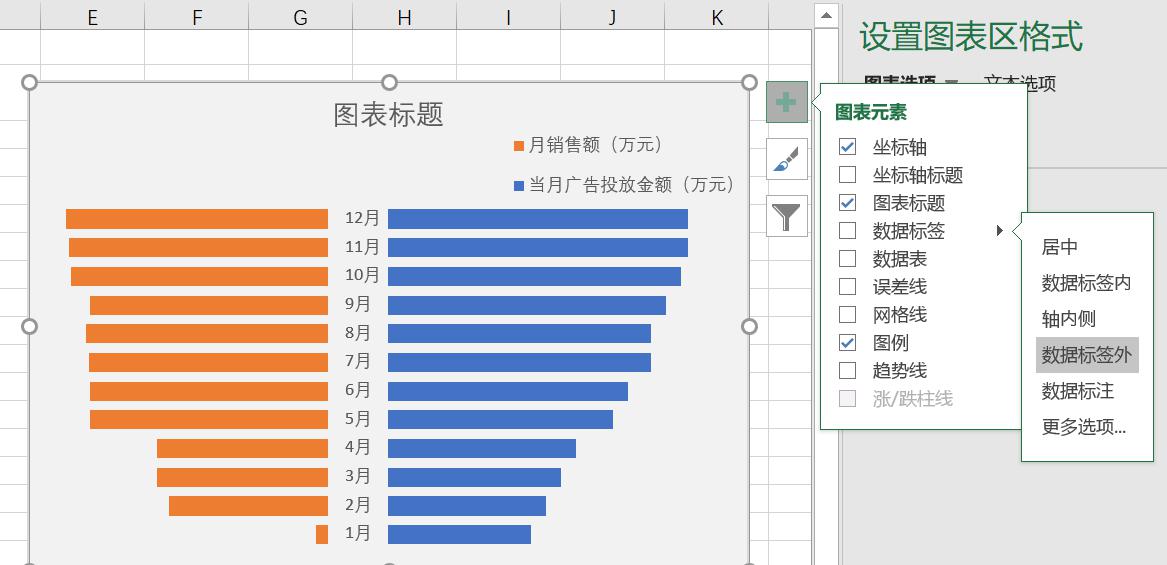Click the chart's left-middle resize handle

[29, 326]
